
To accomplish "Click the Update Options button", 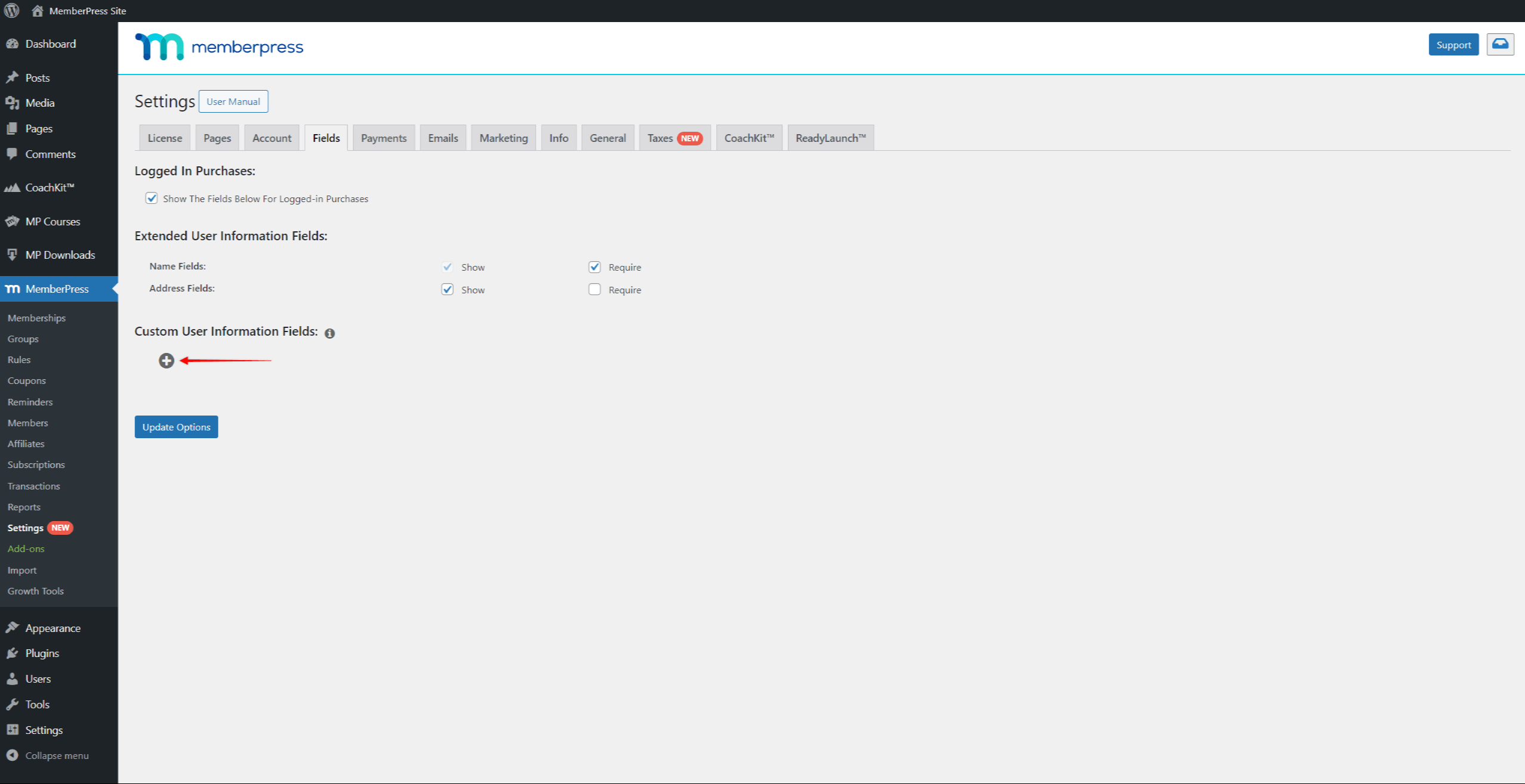I will coord(177,427).
